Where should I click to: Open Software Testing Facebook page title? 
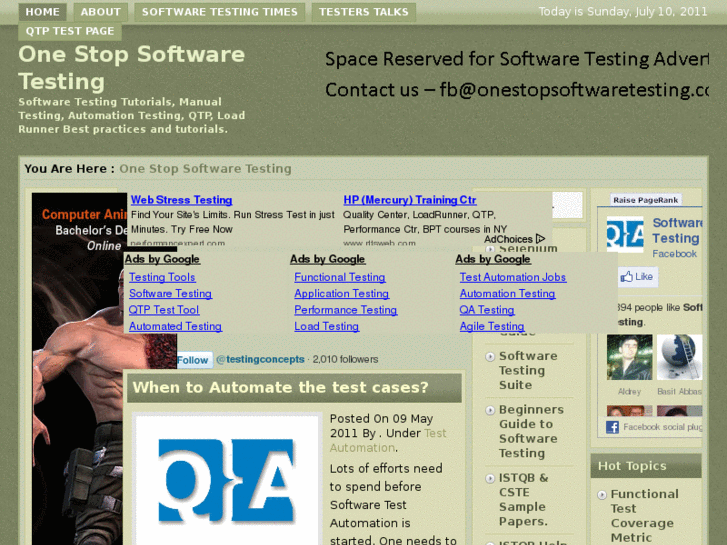[677, 231]
